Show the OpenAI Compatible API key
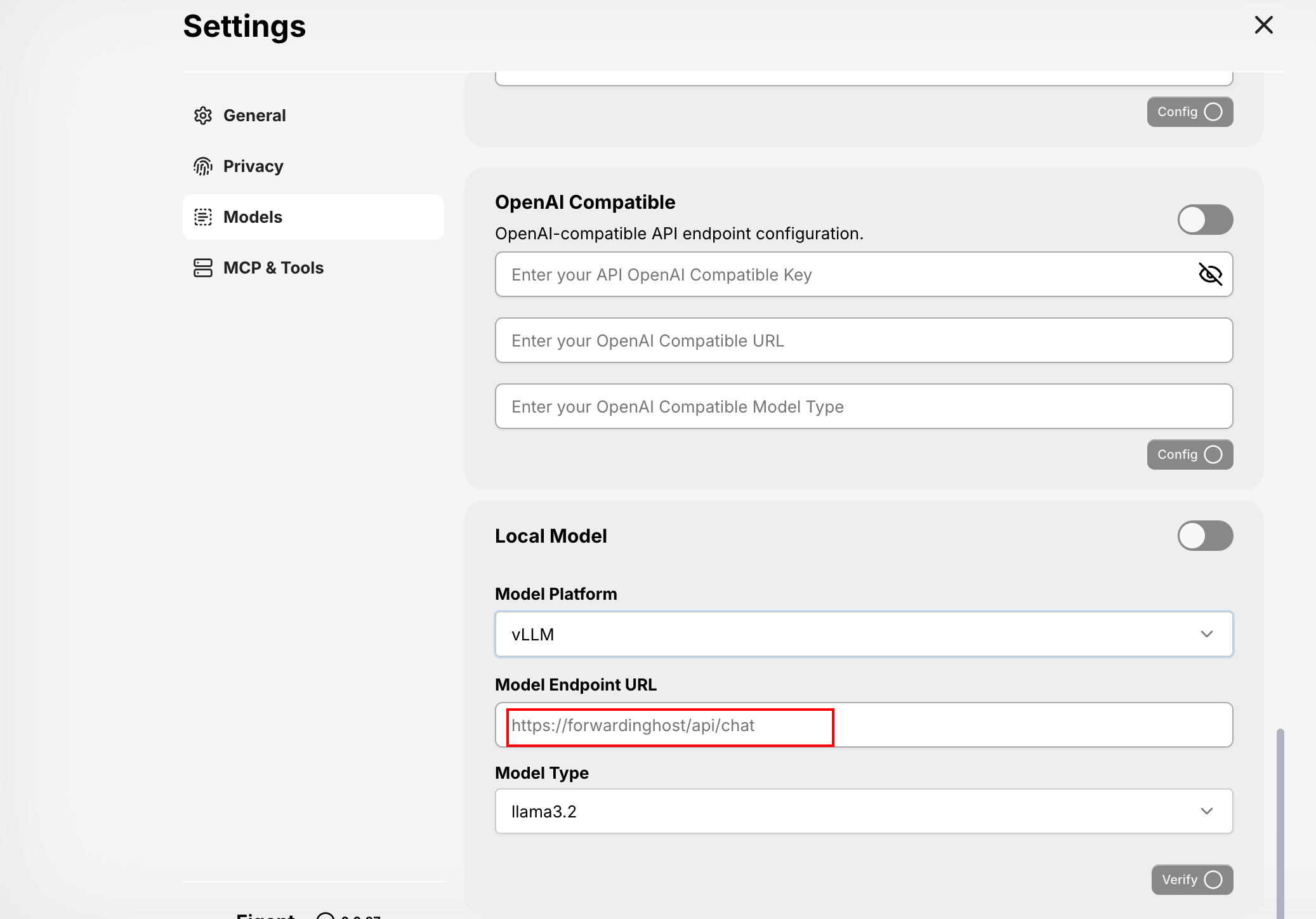 1210,274
